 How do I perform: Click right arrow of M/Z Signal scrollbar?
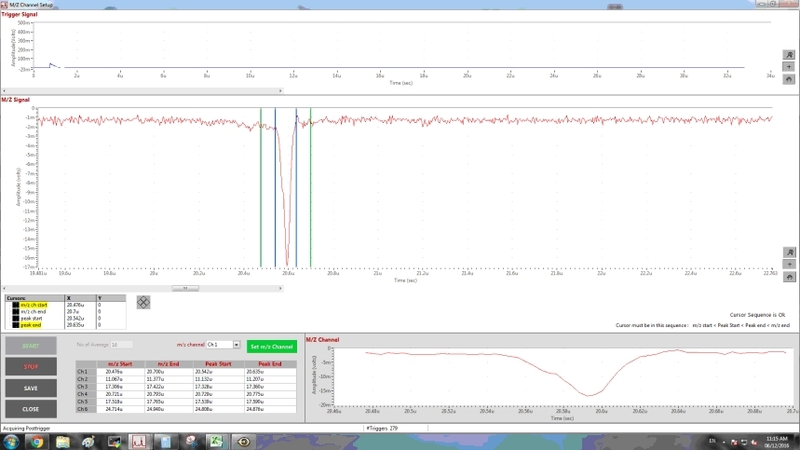pyautogui.click(x=280, y=289)
